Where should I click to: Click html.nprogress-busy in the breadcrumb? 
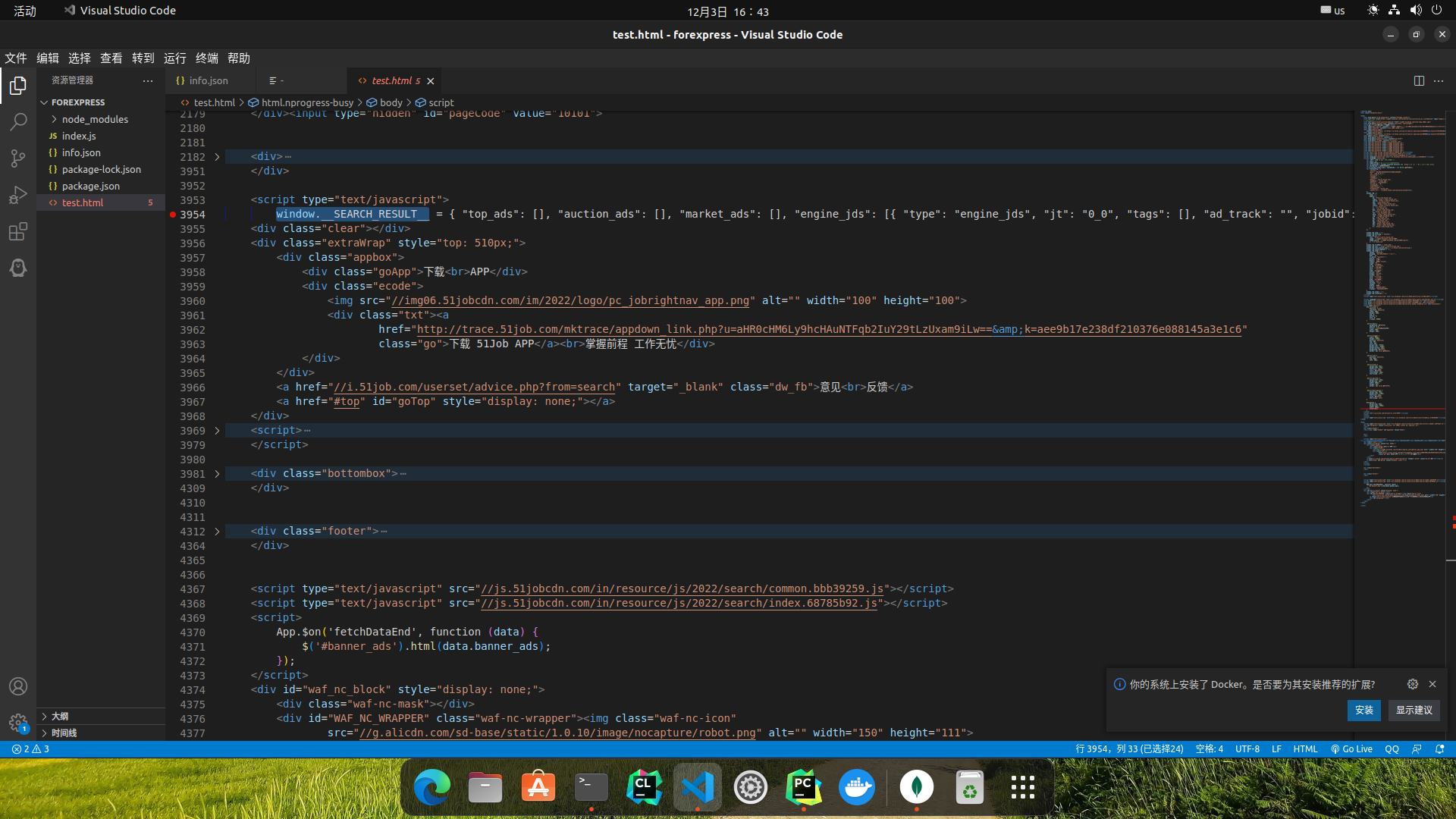point(301,102)
